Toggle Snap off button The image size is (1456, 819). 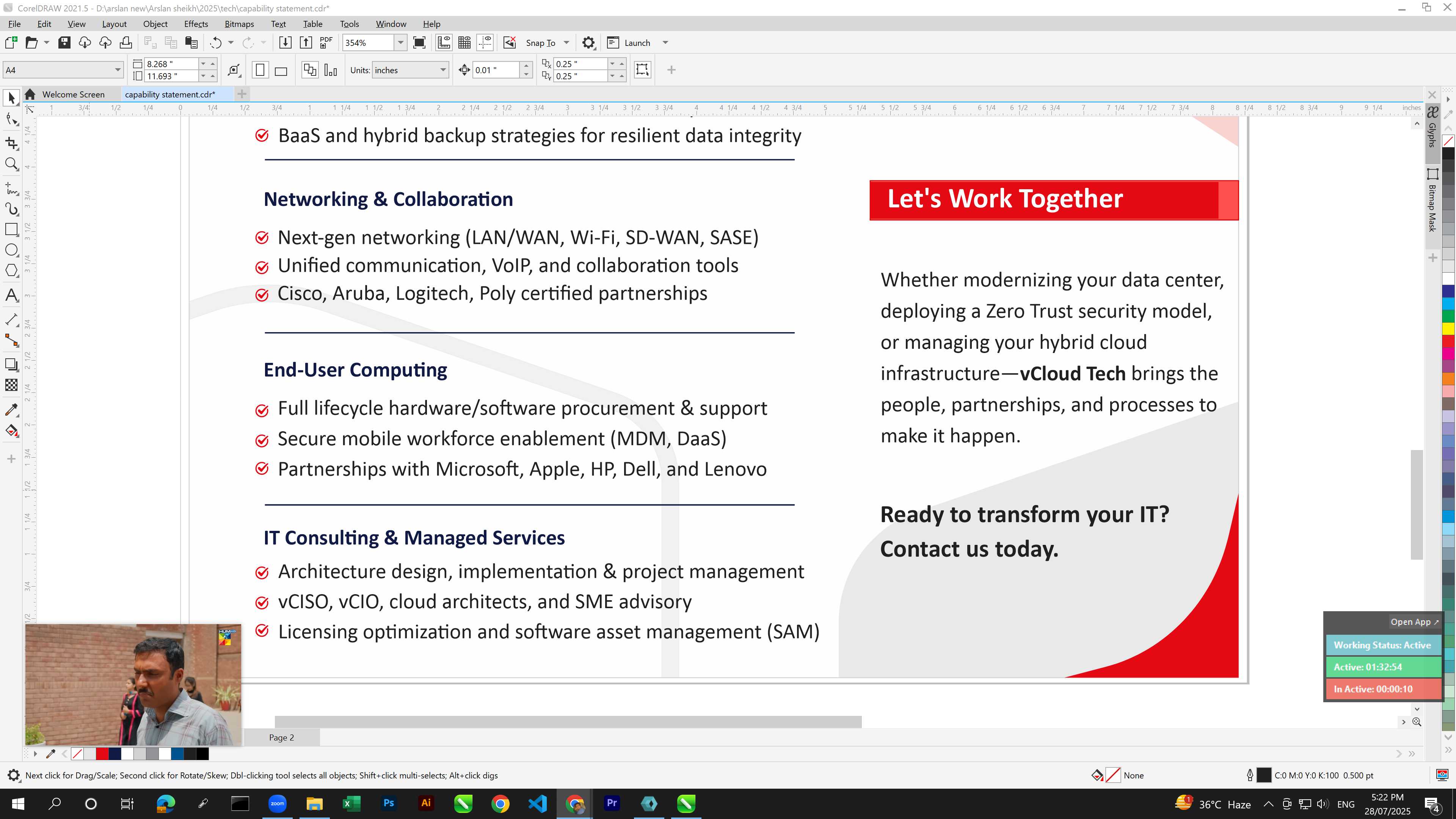pyautogui.click(x=509, y=42)
